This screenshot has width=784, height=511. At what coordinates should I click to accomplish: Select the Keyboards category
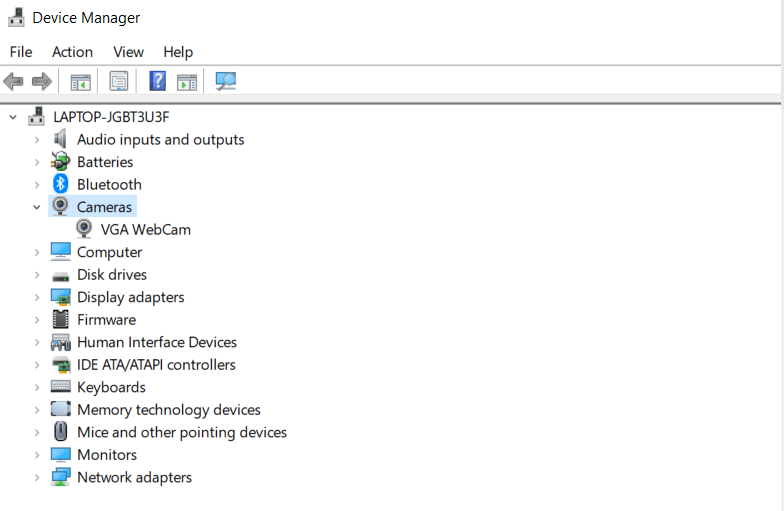pos(111,388)
